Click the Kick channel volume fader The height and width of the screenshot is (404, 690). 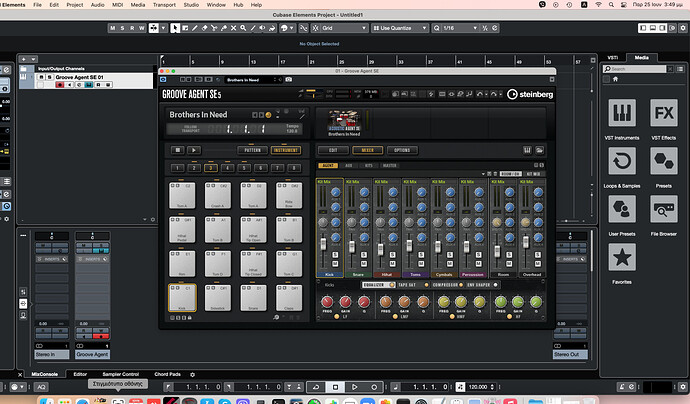323,244
